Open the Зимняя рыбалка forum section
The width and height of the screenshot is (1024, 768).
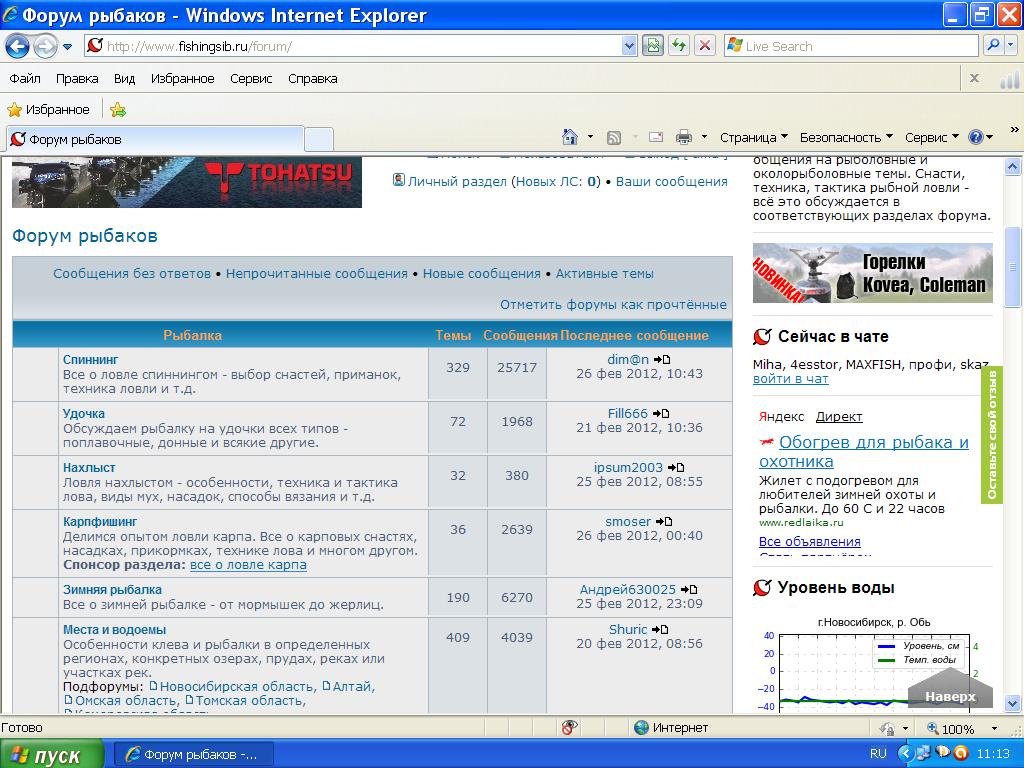coord(112,590)
